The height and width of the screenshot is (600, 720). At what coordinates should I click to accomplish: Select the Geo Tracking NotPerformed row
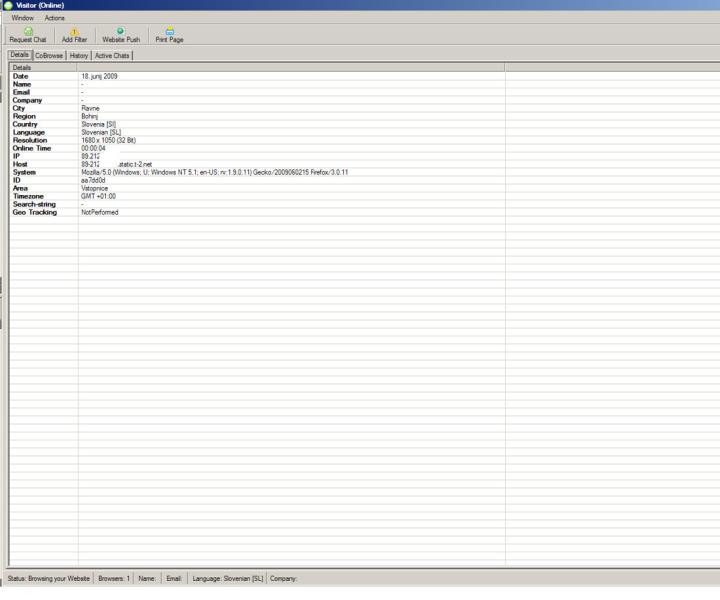pyautogui.click(x=99, y=212)
